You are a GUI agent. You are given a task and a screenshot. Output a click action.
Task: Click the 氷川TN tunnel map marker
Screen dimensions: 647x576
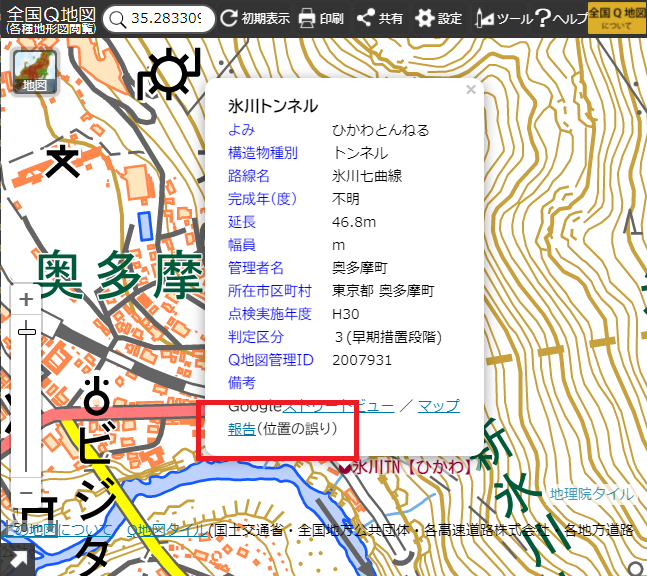[346, 467]
